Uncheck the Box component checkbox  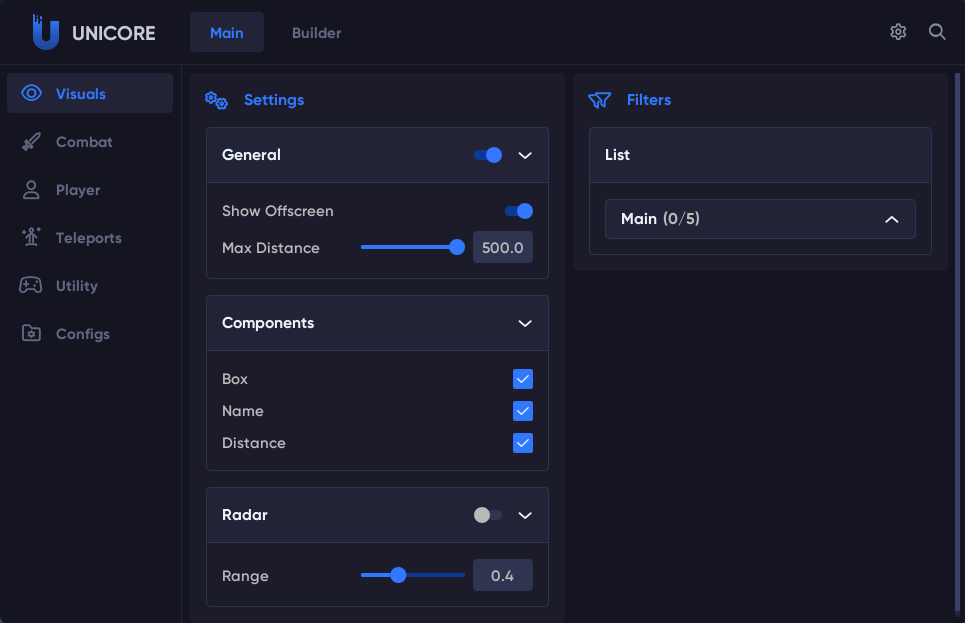click(523, 379)
